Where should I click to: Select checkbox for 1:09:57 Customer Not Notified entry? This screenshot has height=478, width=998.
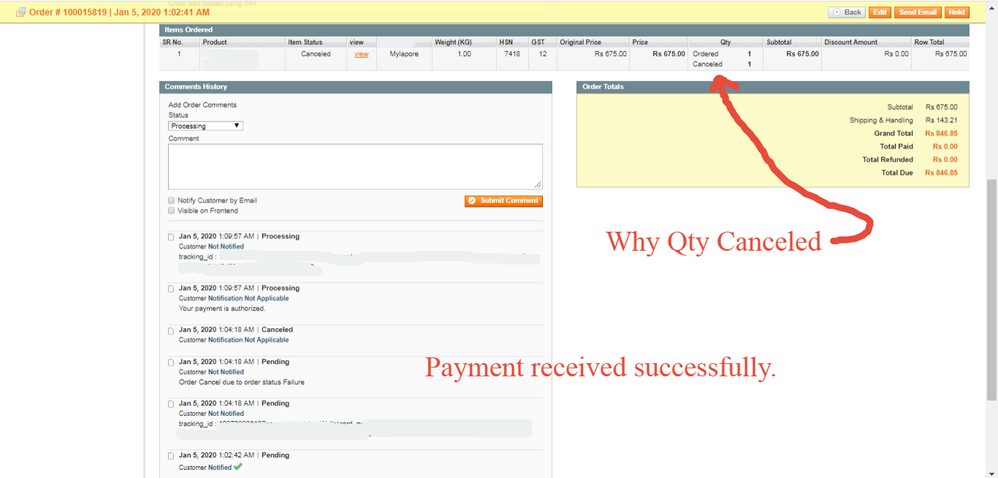point(172,237)
